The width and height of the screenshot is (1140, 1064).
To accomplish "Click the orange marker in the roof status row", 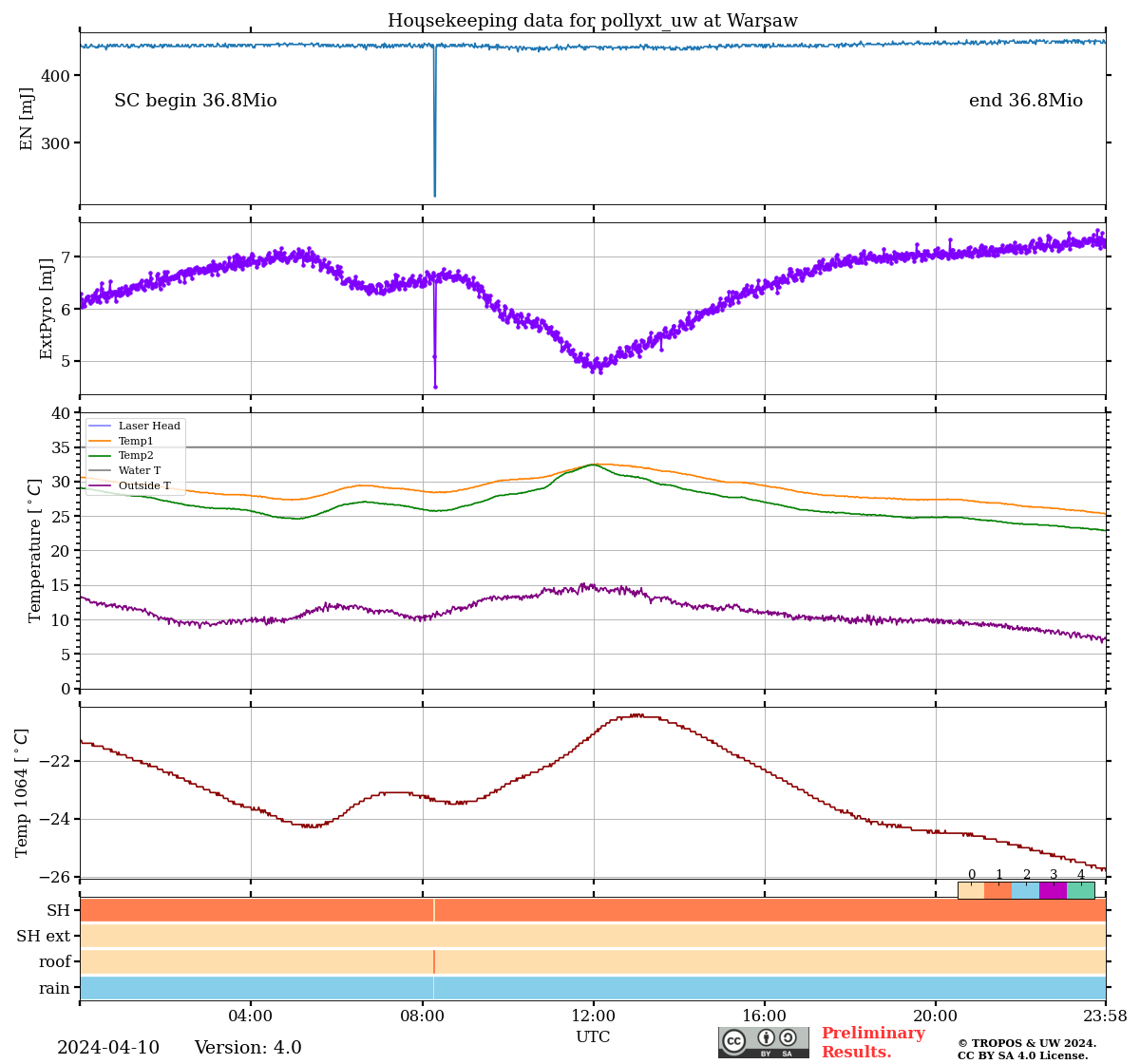I will pos(434,962).
